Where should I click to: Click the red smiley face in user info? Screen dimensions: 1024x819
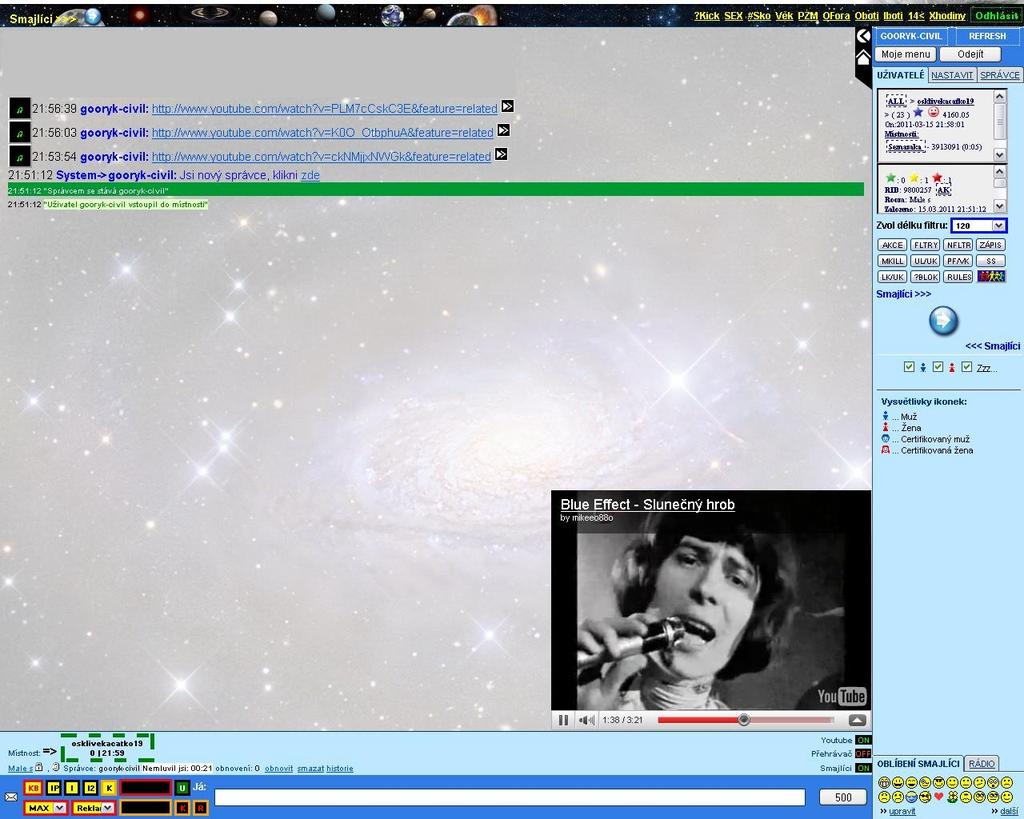[933, 112]
